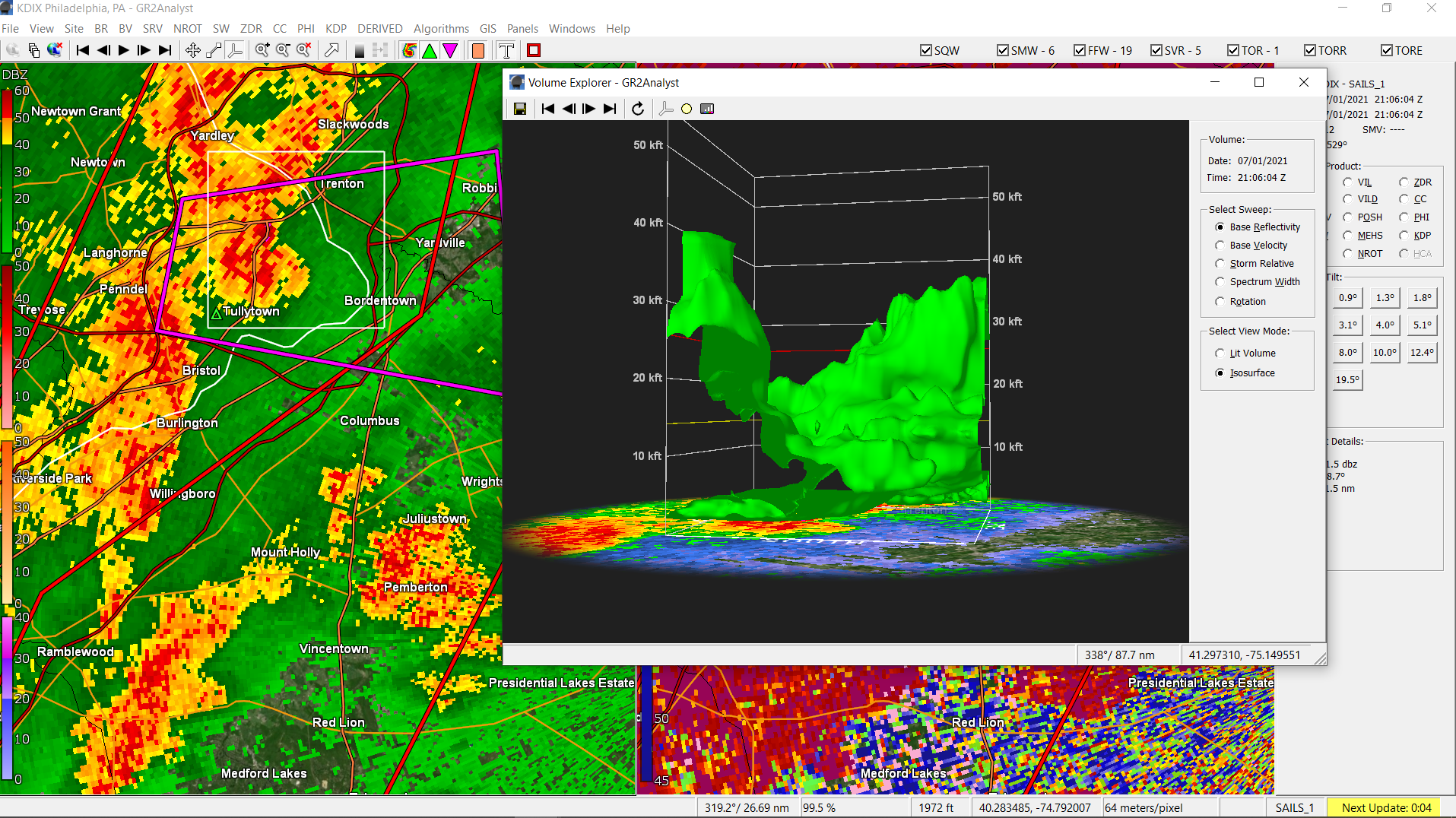This screenshot has height=818, width=1456.
Task: Click the gradient color bar icon
Action: (x=360, y=50)
